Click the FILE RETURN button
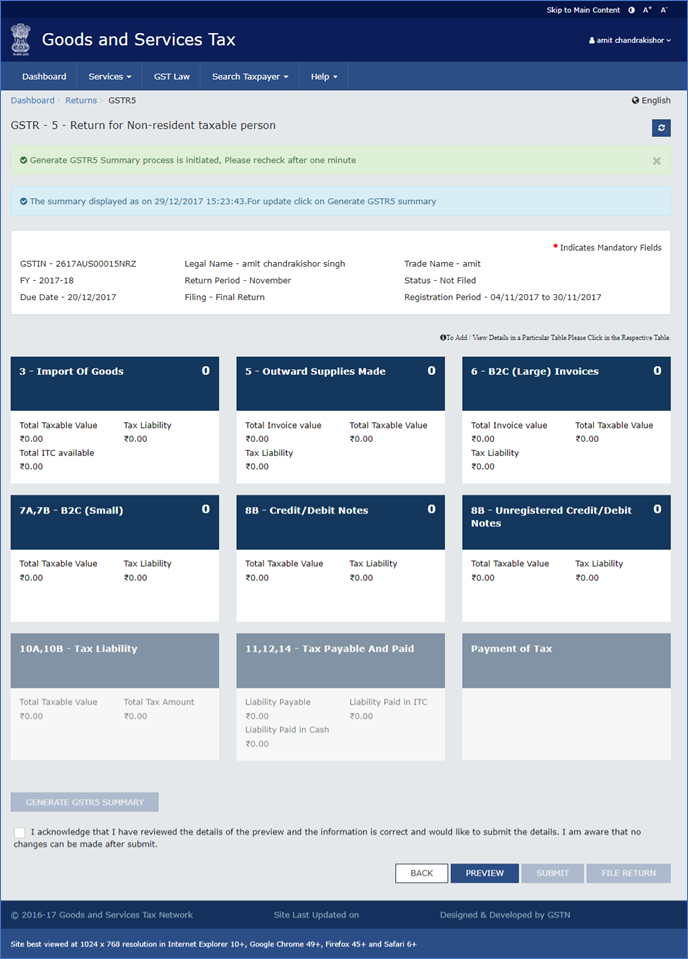Screen dimensions: 688x959 (628, 873)
